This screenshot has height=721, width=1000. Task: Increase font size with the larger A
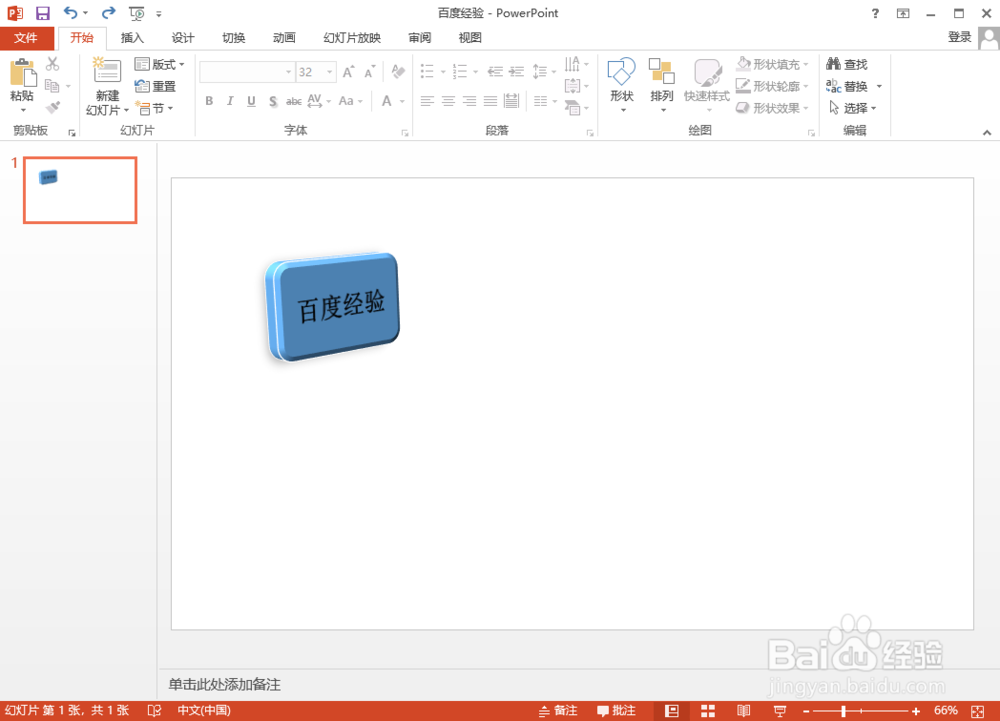(x=348, y=72)
